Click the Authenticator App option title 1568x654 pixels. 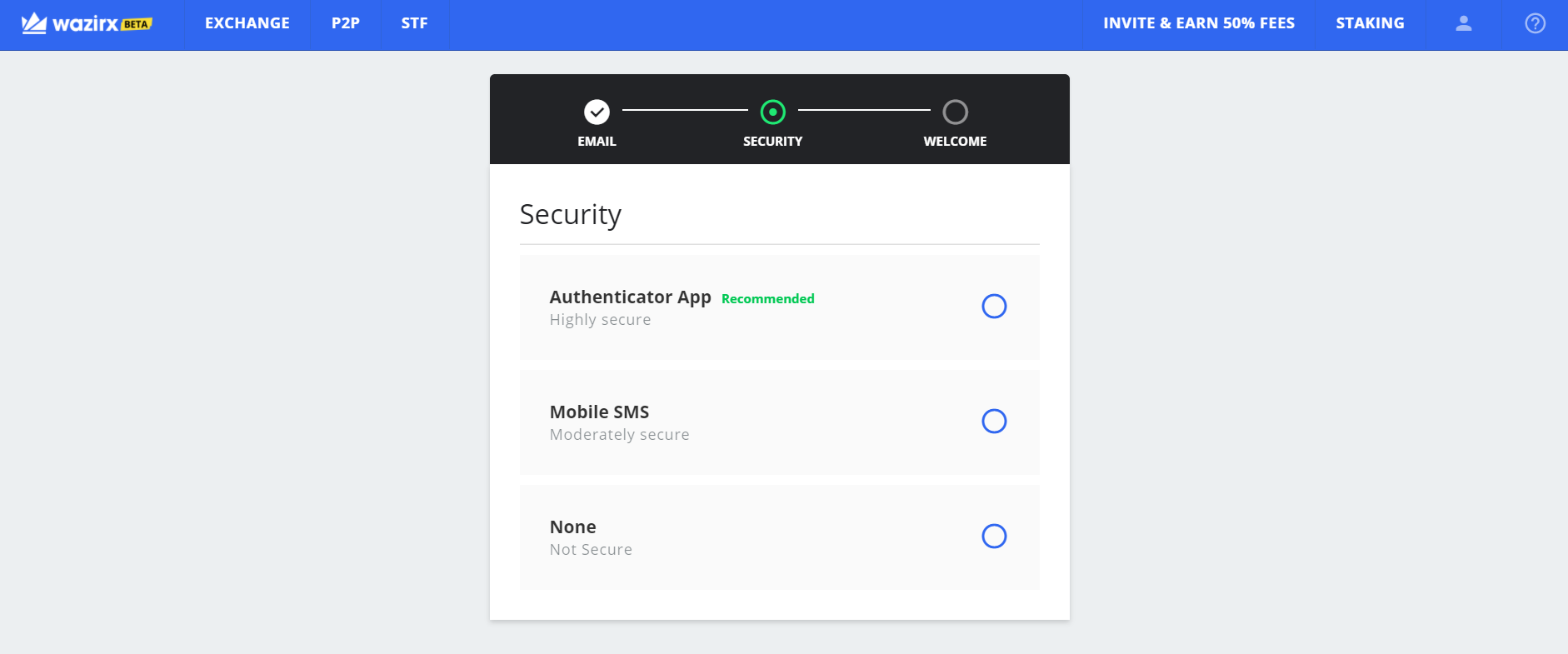630,297
